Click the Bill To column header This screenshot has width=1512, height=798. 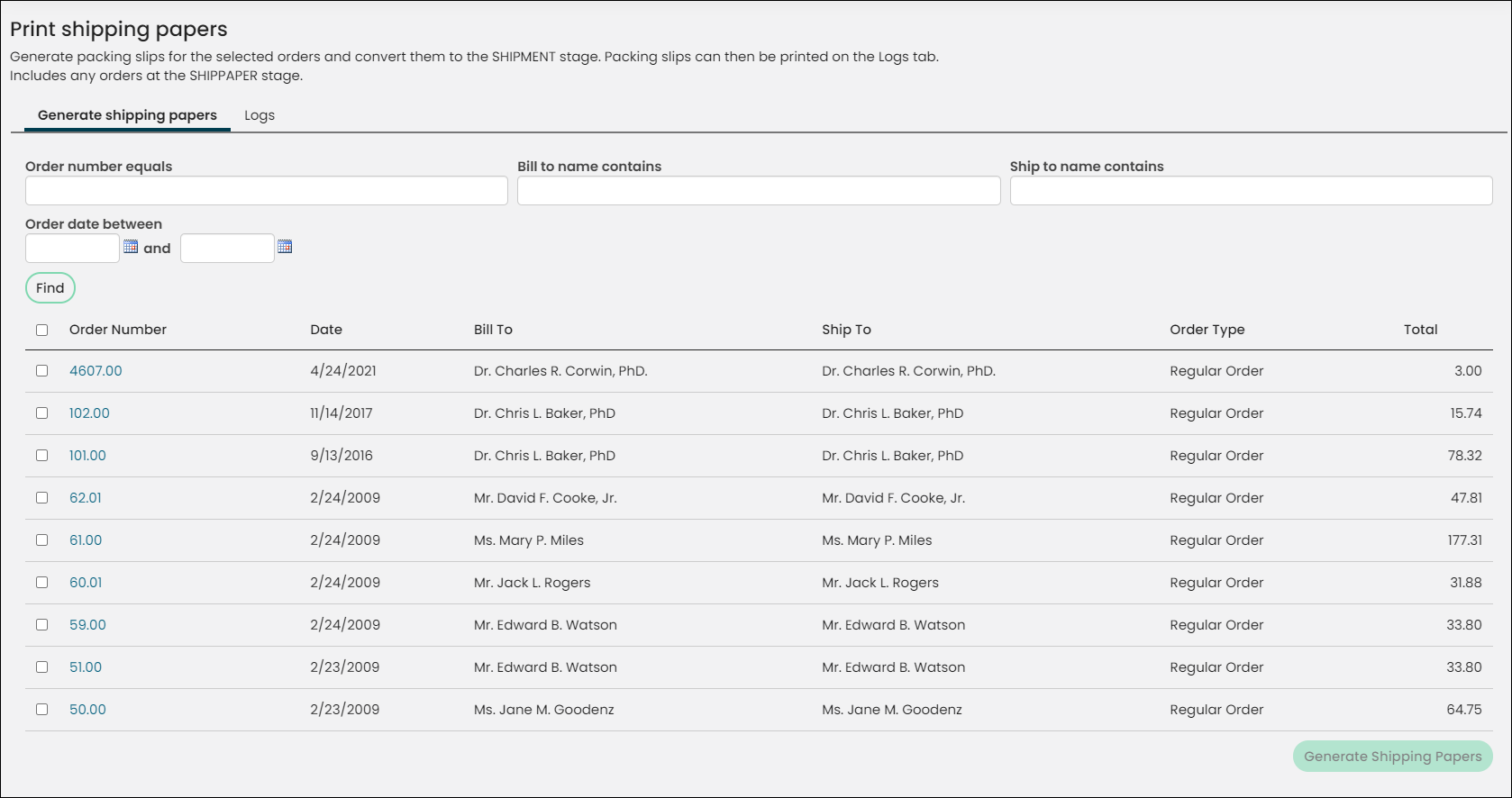[493, 330]
